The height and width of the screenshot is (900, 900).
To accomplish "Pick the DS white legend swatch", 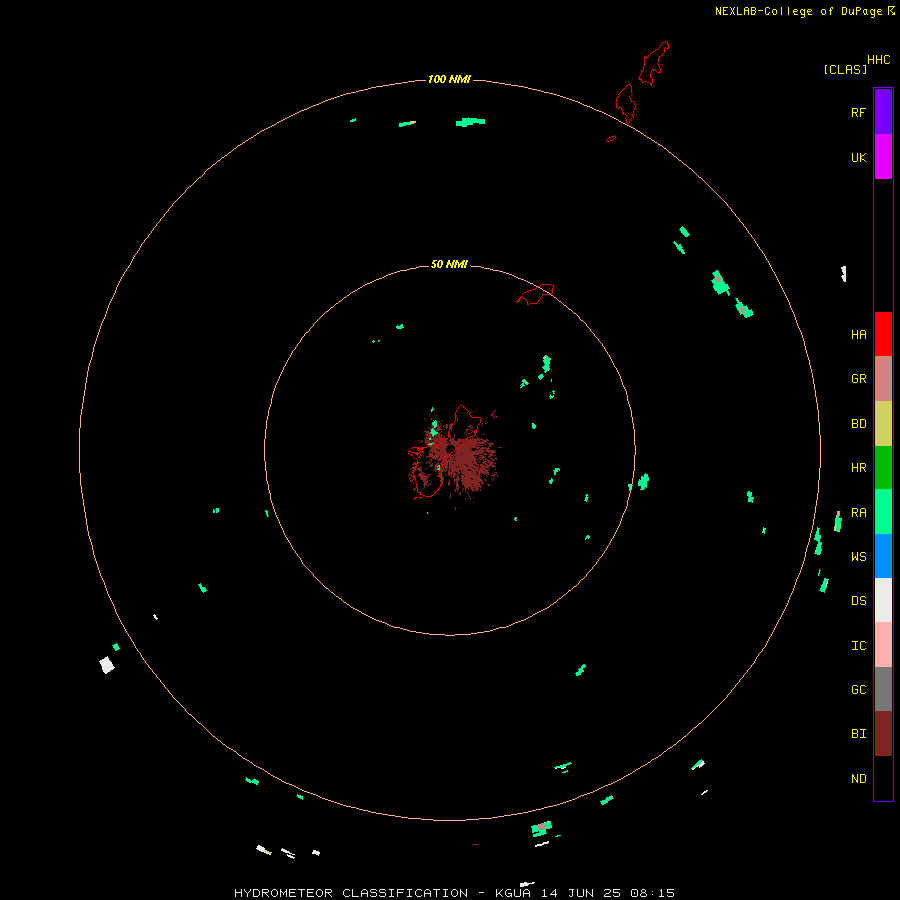I will tap(883, 600).
